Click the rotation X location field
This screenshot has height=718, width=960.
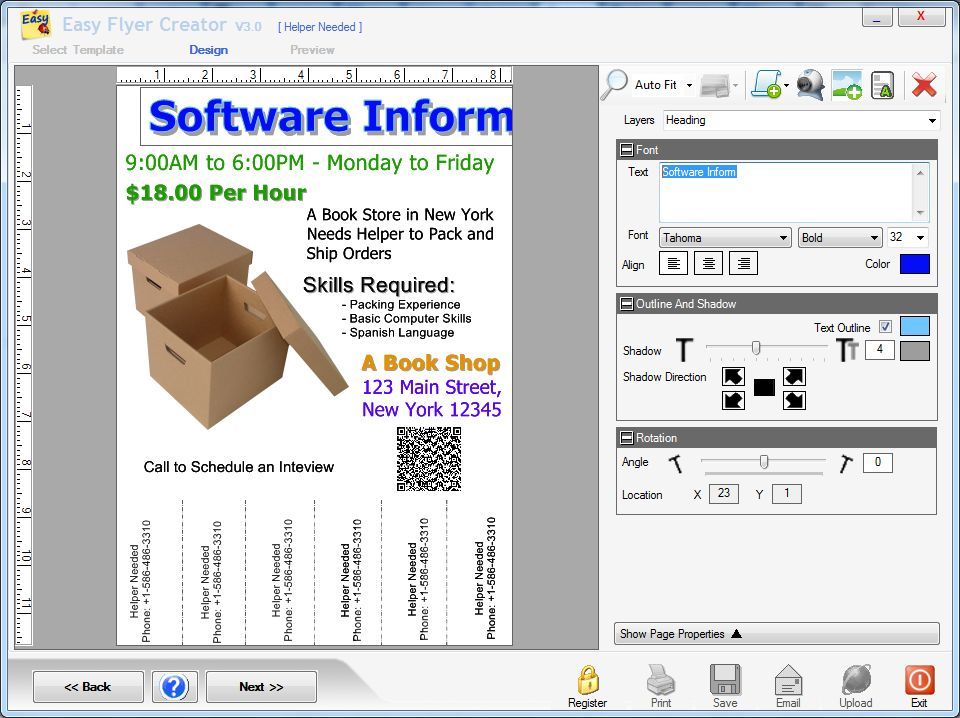pos(723,493)
